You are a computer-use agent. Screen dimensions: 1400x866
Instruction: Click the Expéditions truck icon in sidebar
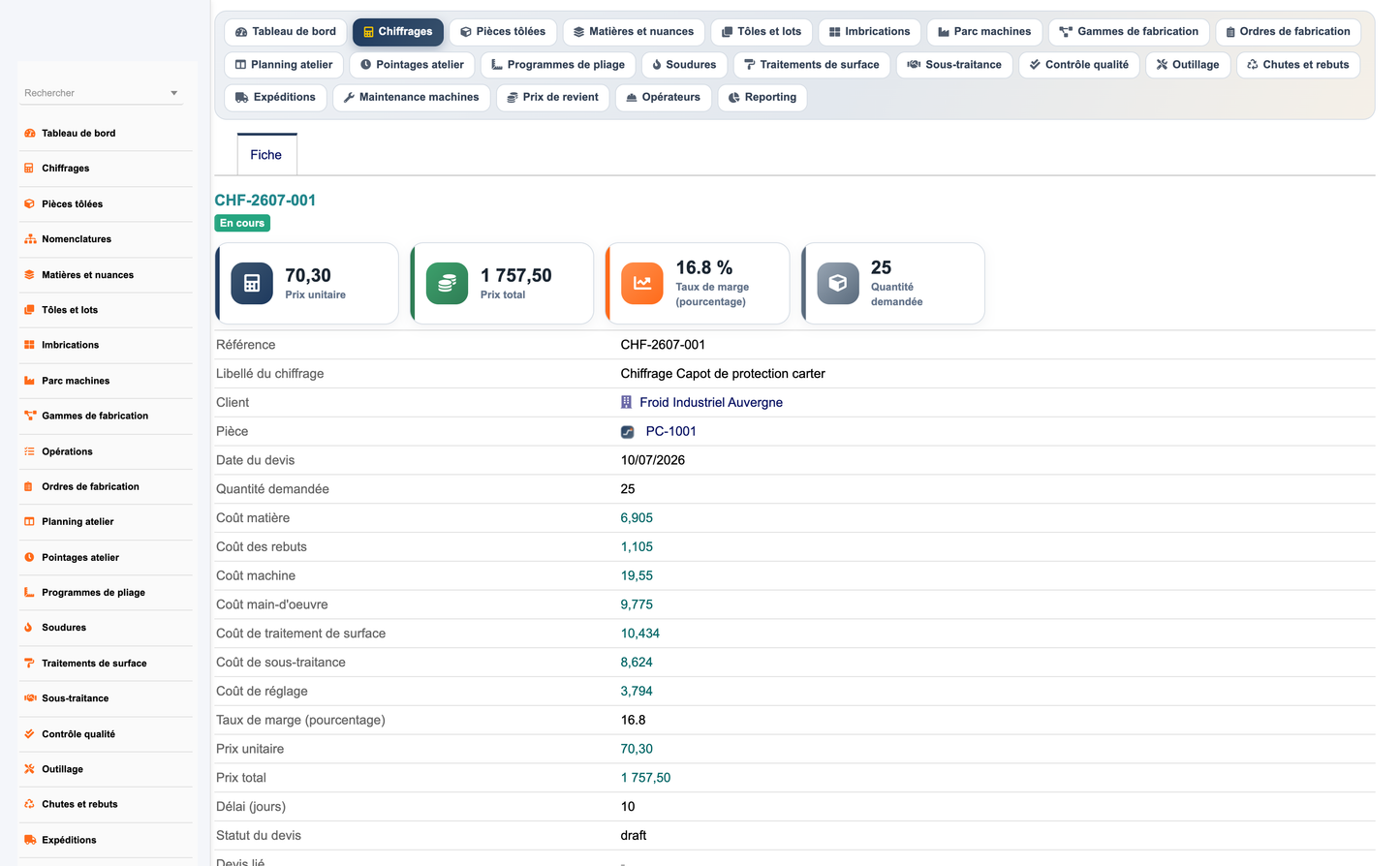[x=30, y=840]
